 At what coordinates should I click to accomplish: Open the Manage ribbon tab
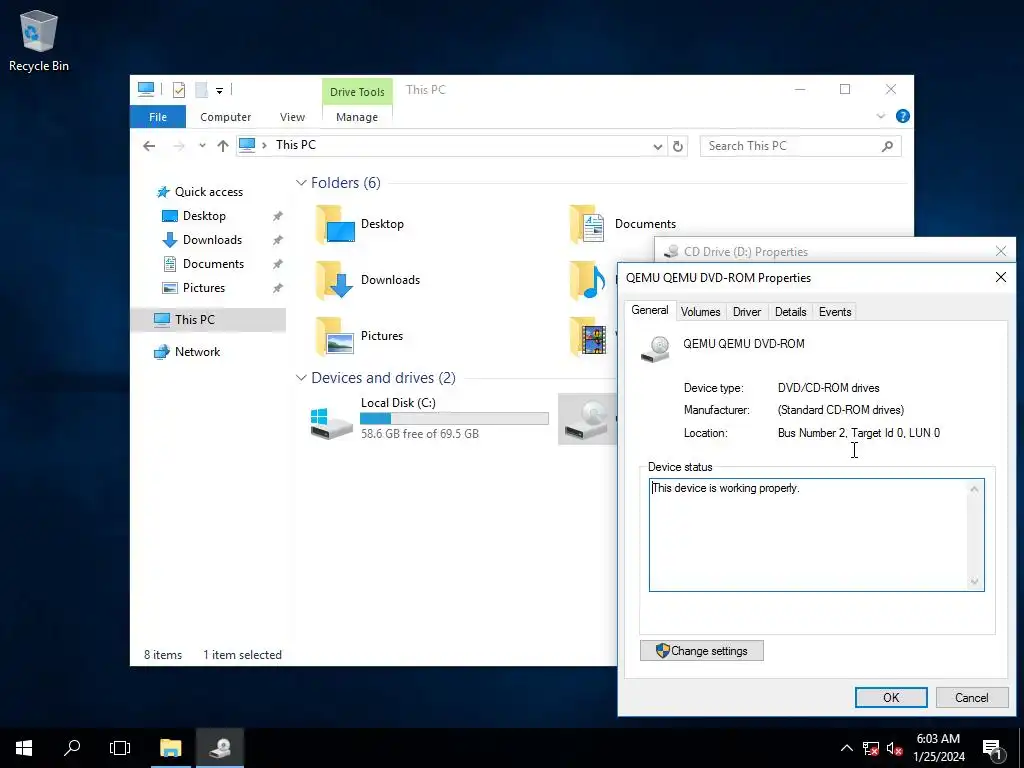[357, 117]
